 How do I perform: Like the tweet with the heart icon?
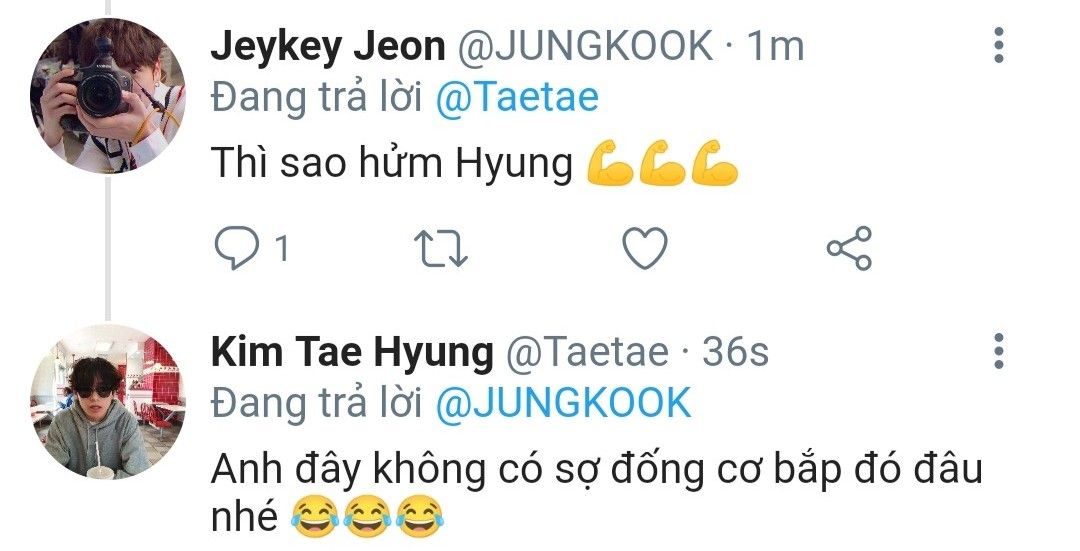645,249
